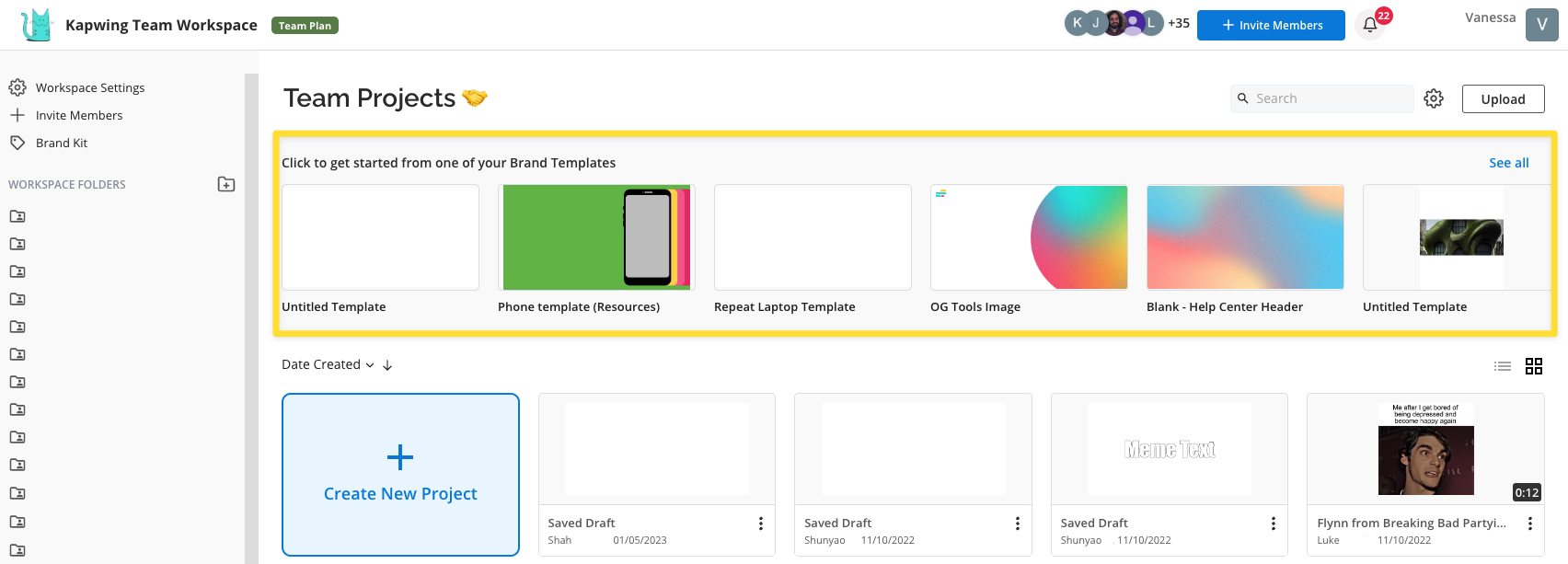
Task: Open Workspace Settings in sidebar
Action: tap(89, 87)
